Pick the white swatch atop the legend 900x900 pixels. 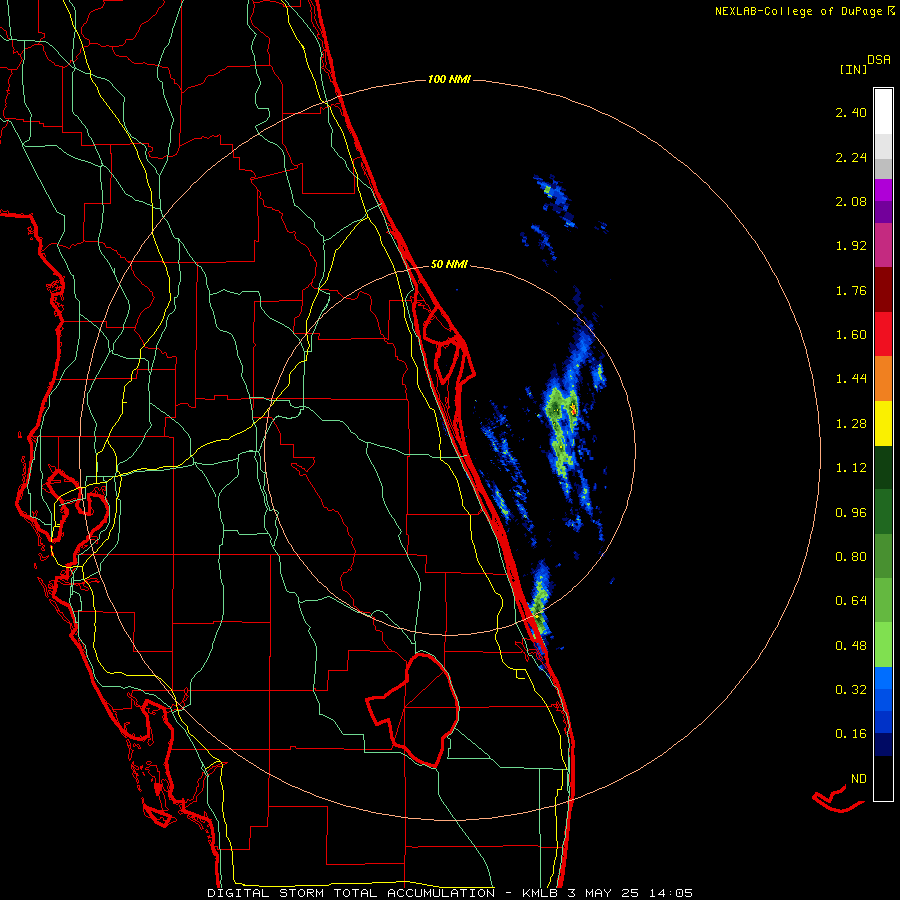click(883, 111)
